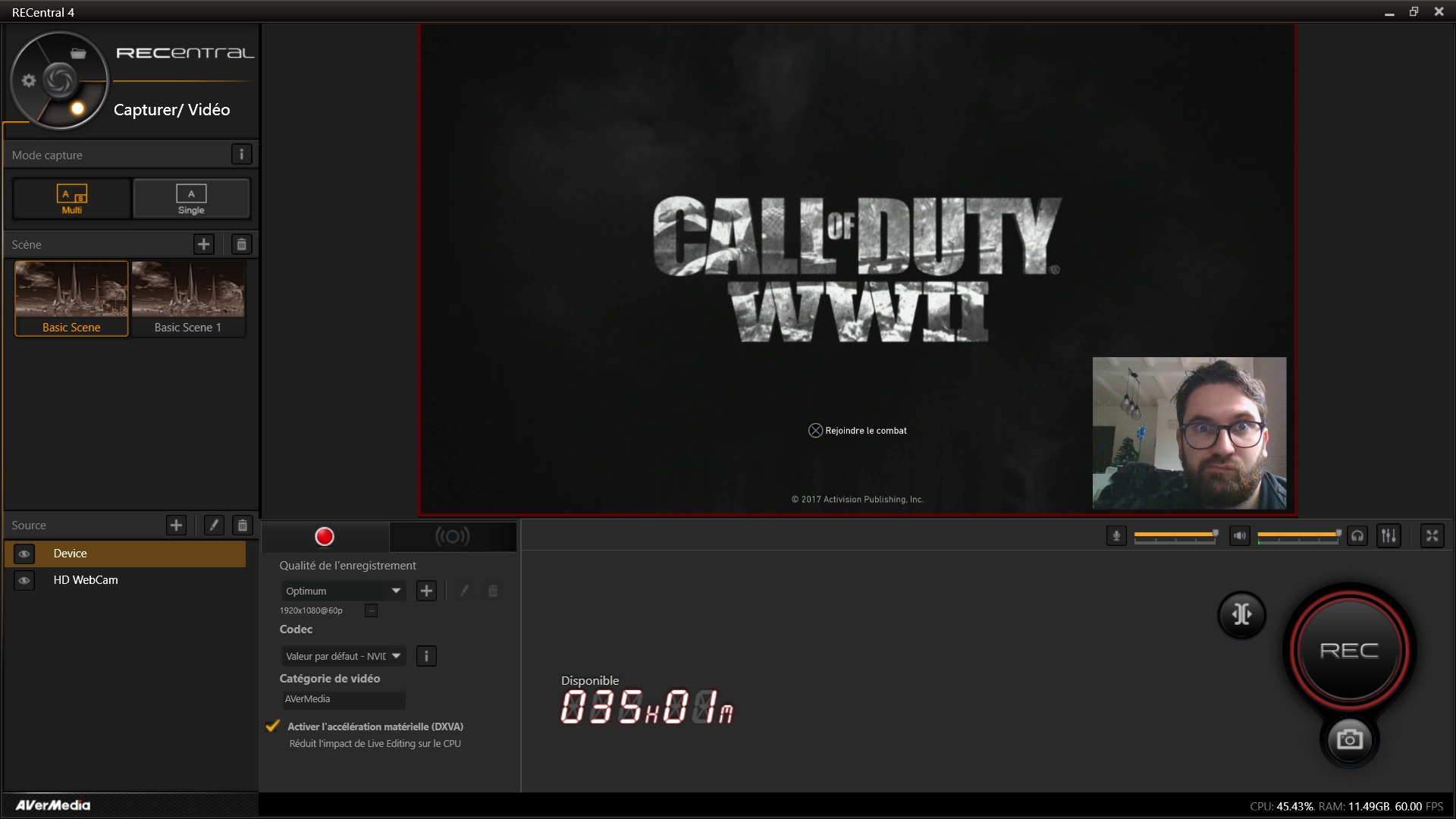
Task: Switch to Single capture mode
Action: (191, 199)
